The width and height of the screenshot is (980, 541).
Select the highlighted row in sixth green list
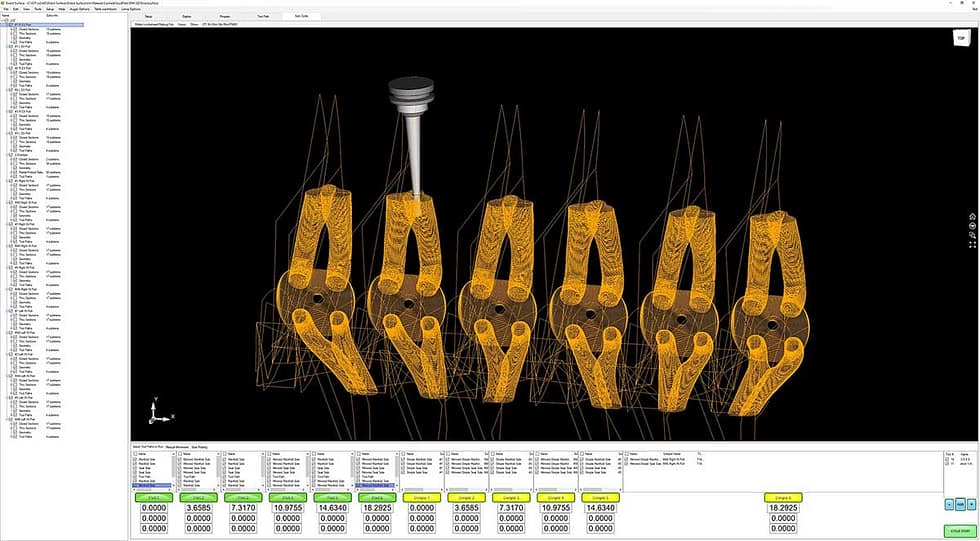[x=375, y=485]
